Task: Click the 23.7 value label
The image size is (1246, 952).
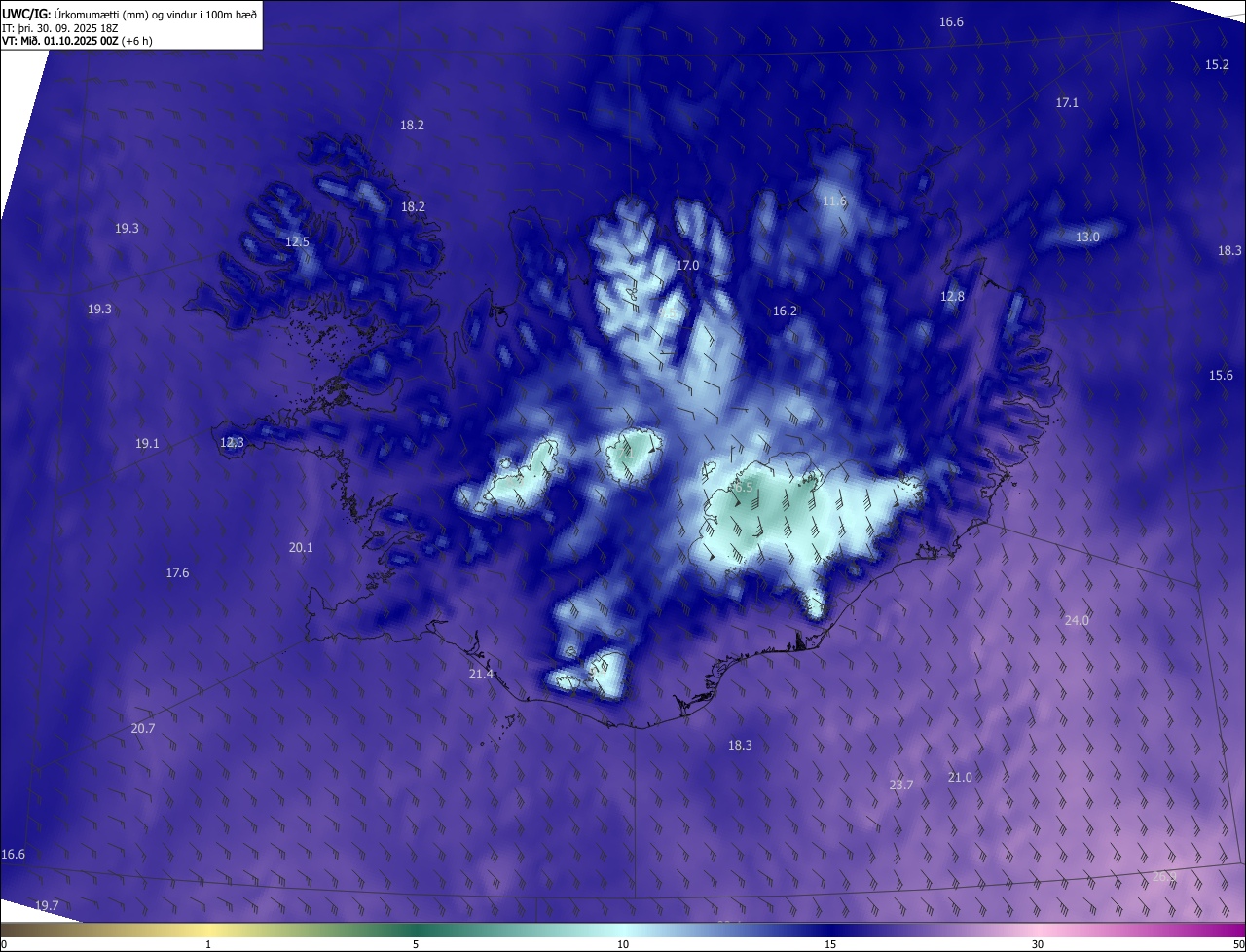Action: tap(901, 785)
